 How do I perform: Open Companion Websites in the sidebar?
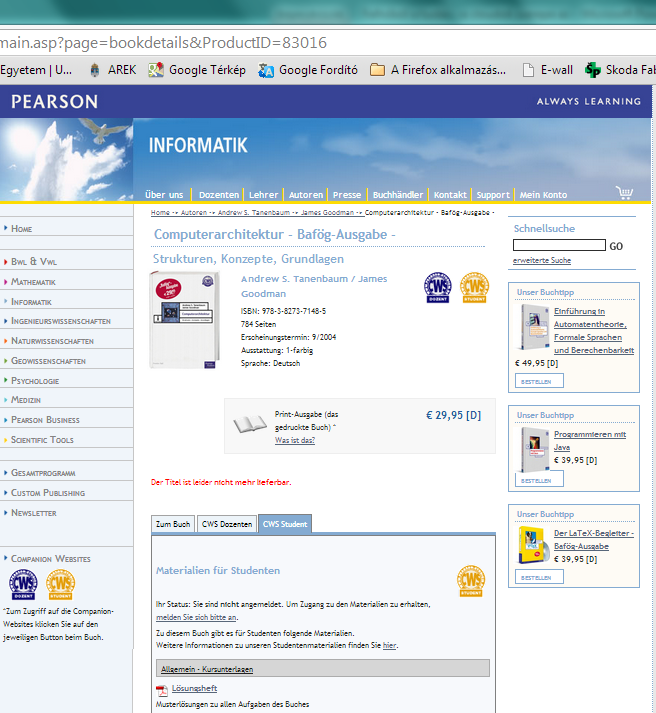[x=50, y=559]
